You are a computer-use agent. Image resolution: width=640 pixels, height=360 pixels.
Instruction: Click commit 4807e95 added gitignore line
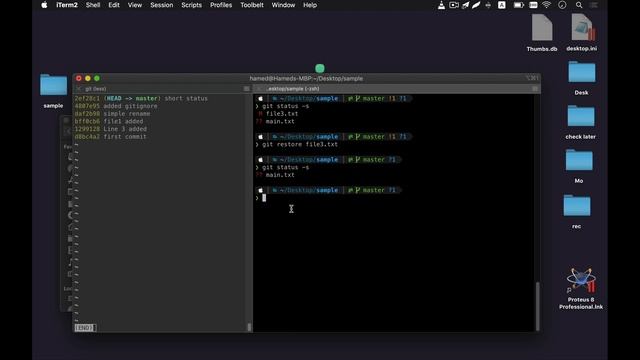[x=116, y=106]
